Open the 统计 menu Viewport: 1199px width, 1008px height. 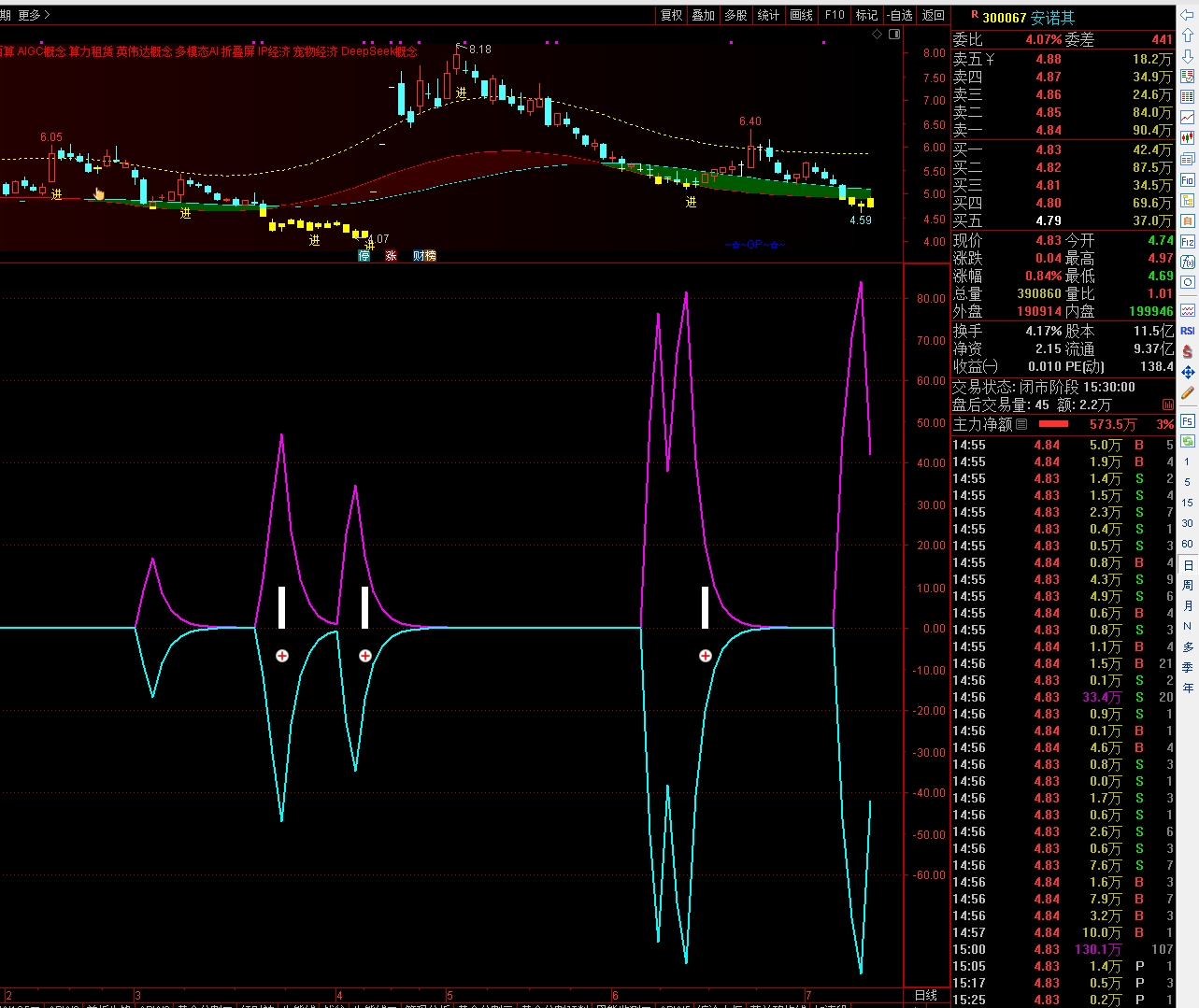click(768, 15)
